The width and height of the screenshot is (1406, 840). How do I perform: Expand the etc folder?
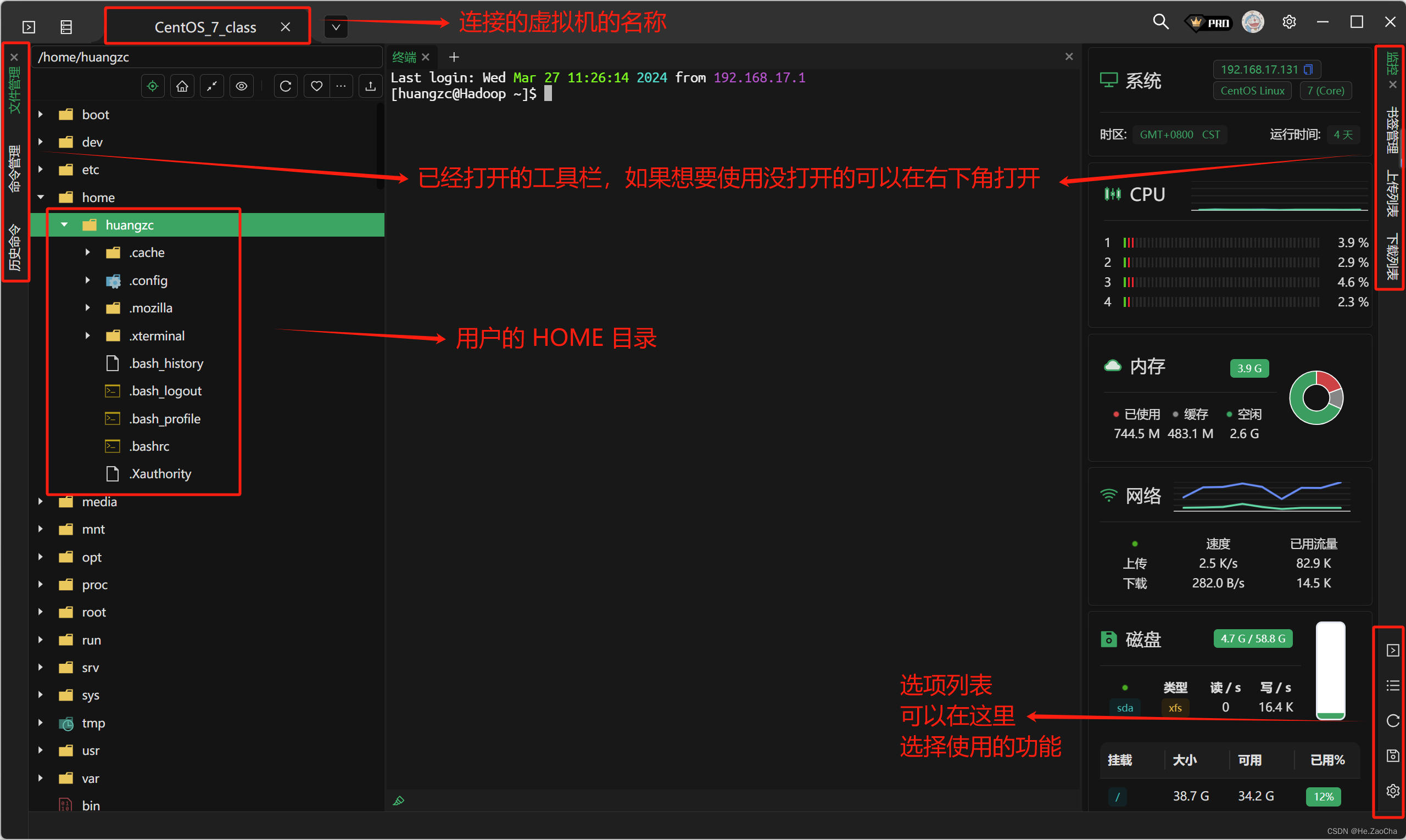coord(40,169)
